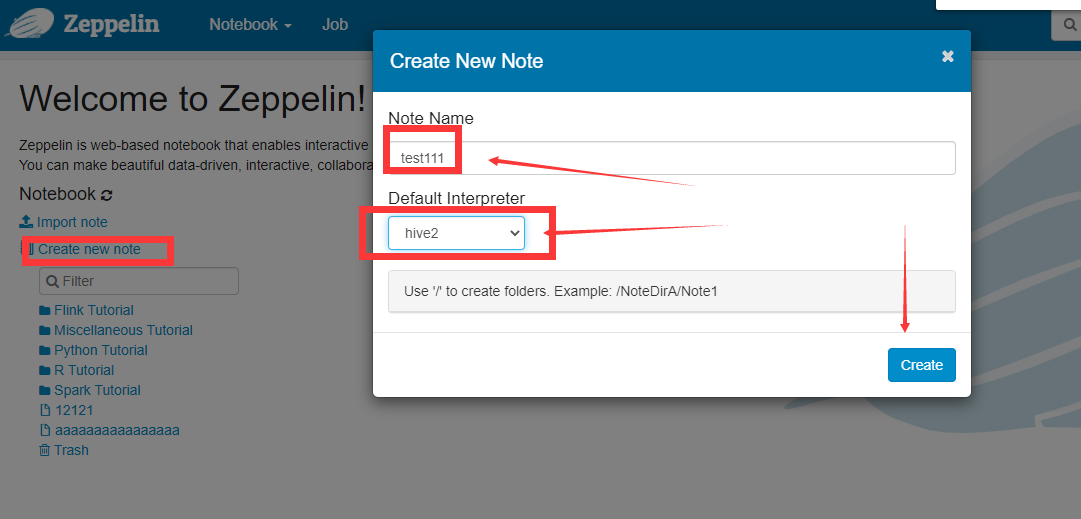Viewport: 1081px width, 519px height.
Task: Click the Create new note link
Action: pos(89,249)
